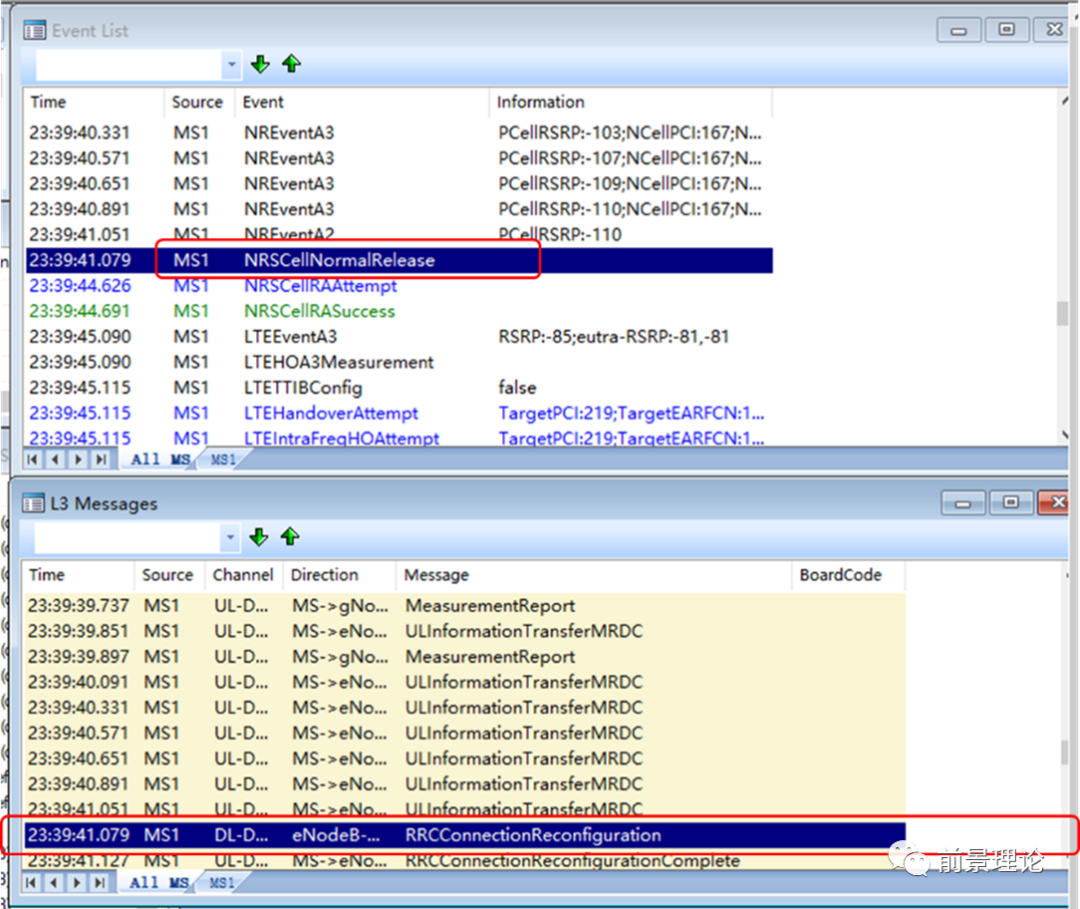Open the L3 Messages filter dropdown

(230, 538)
